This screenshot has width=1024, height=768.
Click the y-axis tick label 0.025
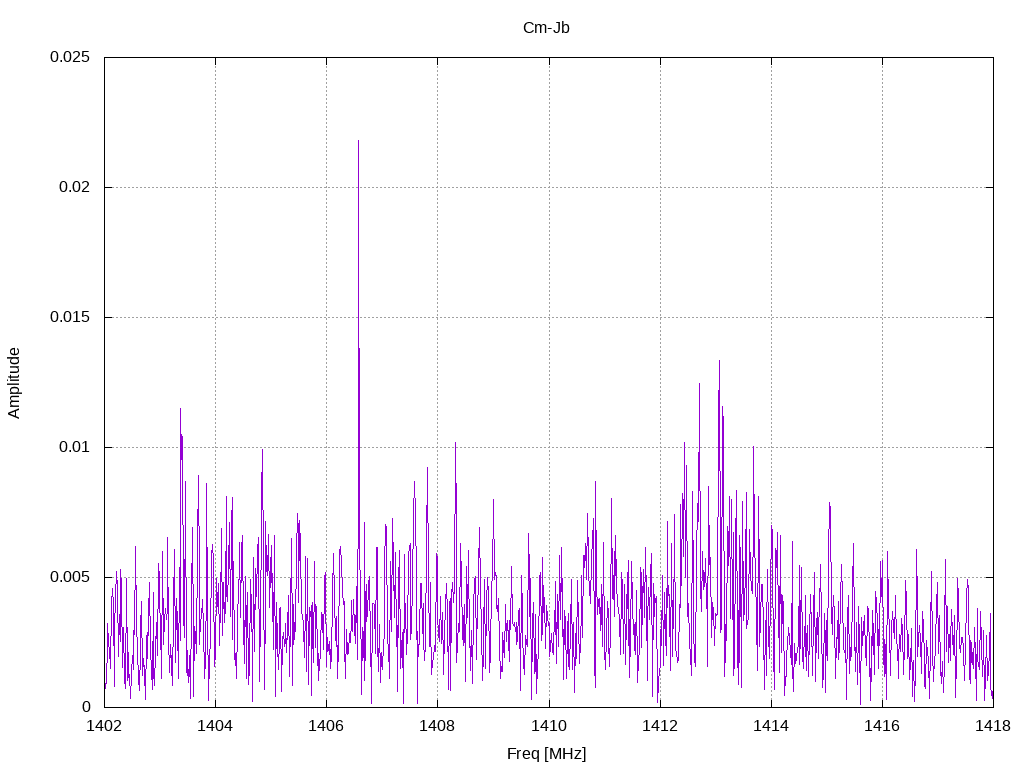(x=70, y=57)
